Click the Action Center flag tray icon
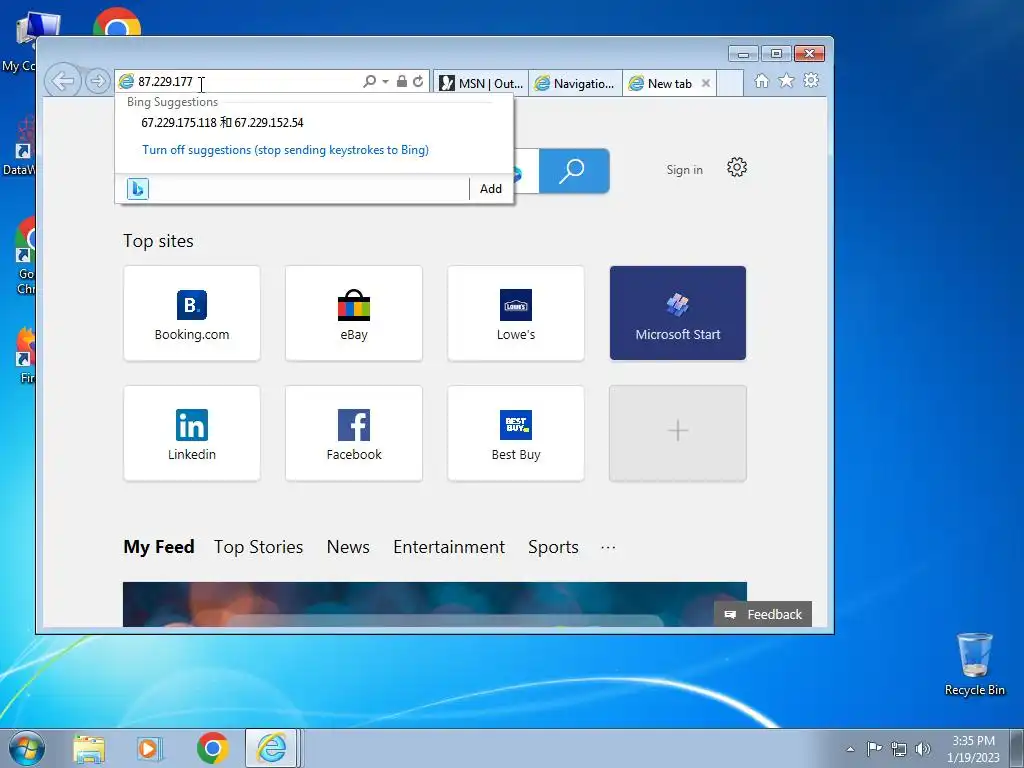This screenshot has height=768, width=1024. click(x=874, y=748)
